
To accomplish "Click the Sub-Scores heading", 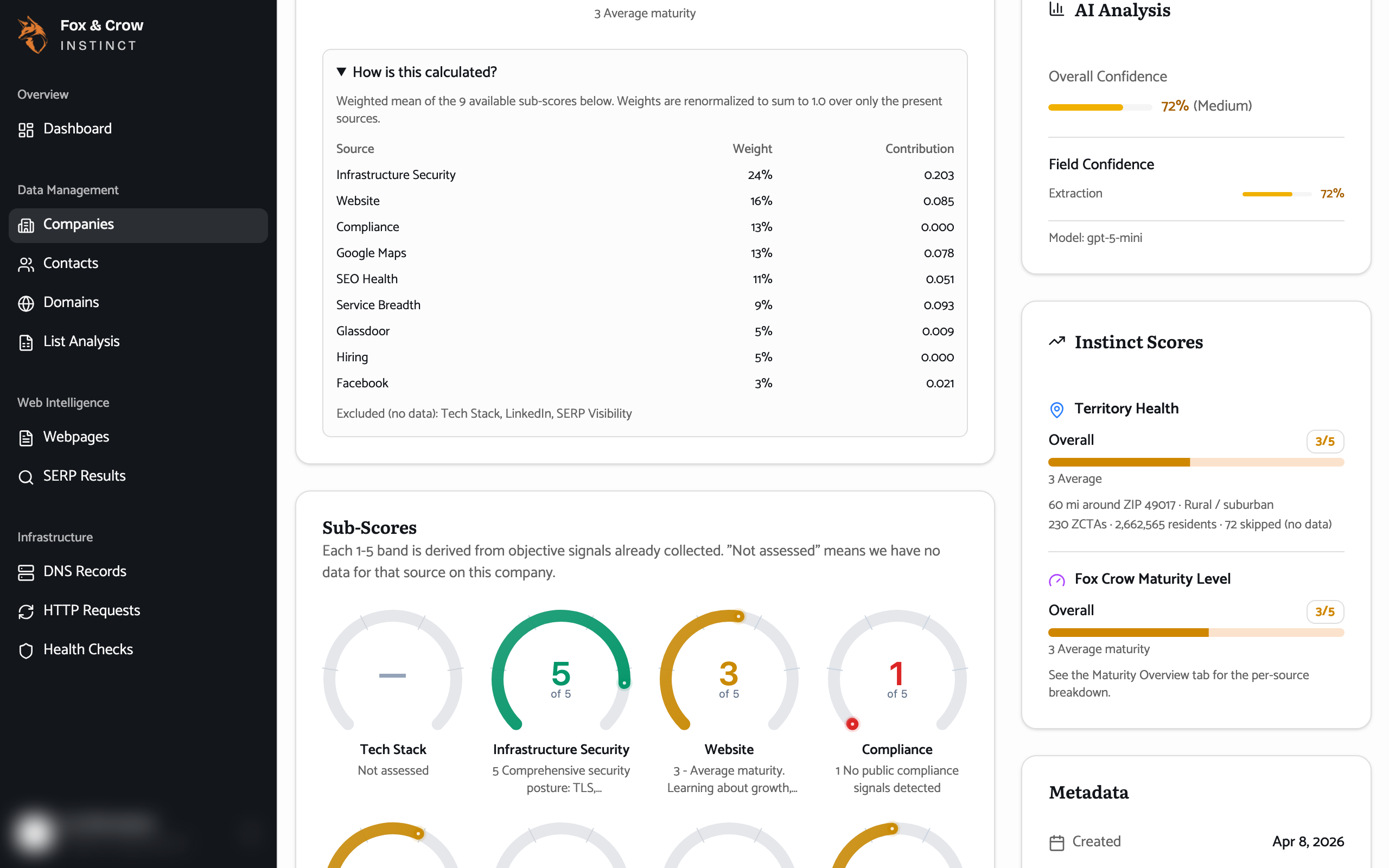I will (x=369, y=527).
